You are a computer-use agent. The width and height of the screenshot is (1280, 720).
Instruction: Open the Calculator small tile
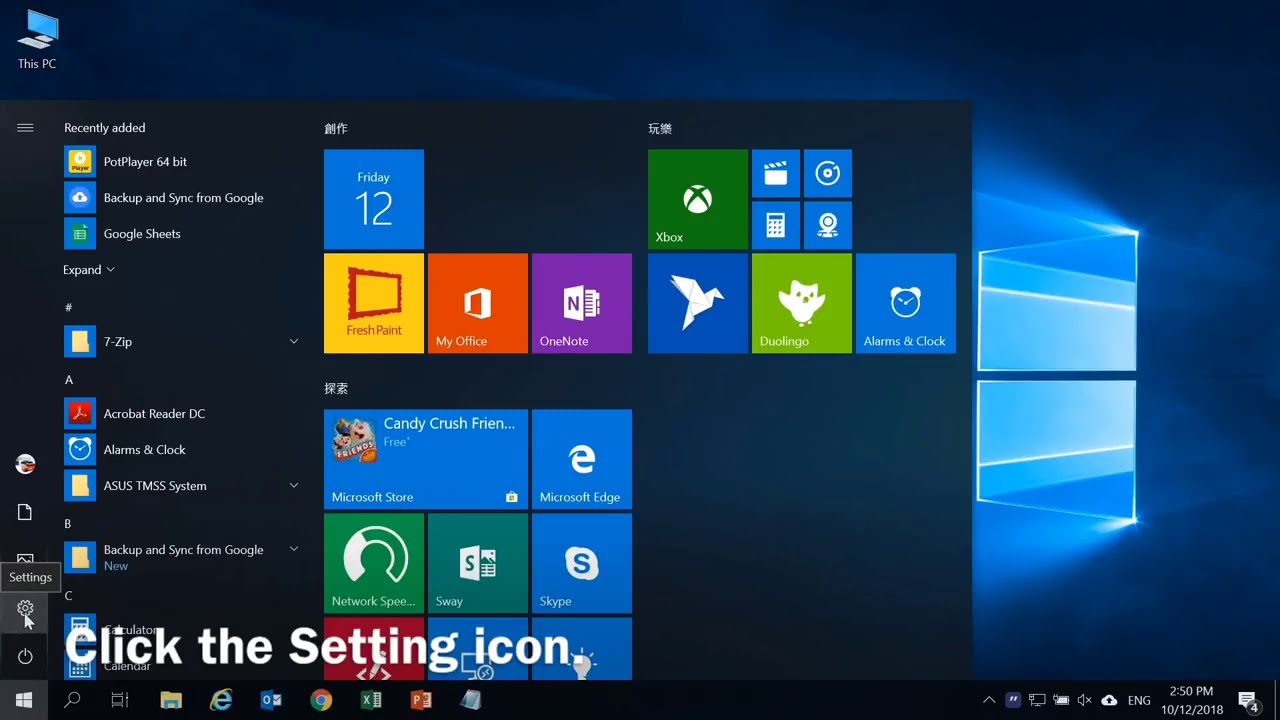point(776,225)
